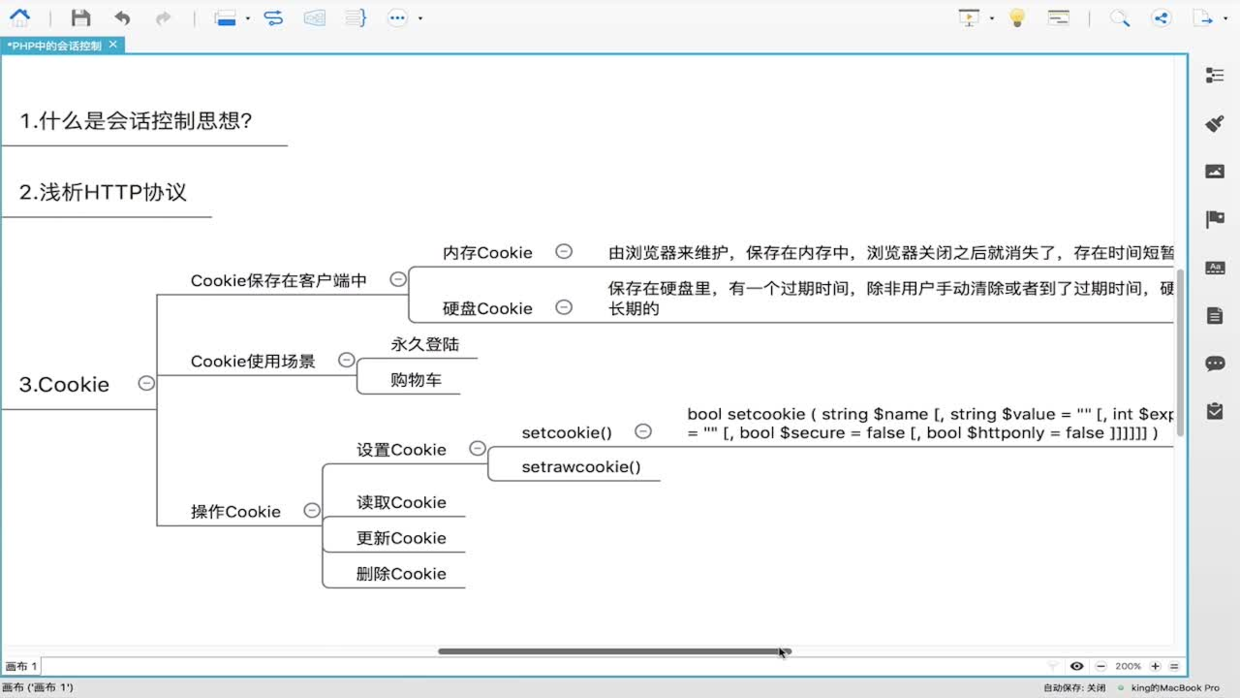Image resolution: width=1240 pixels, height=698 pixels.
Task: Select the 购物车 subtopic
Action: (416, 380)
